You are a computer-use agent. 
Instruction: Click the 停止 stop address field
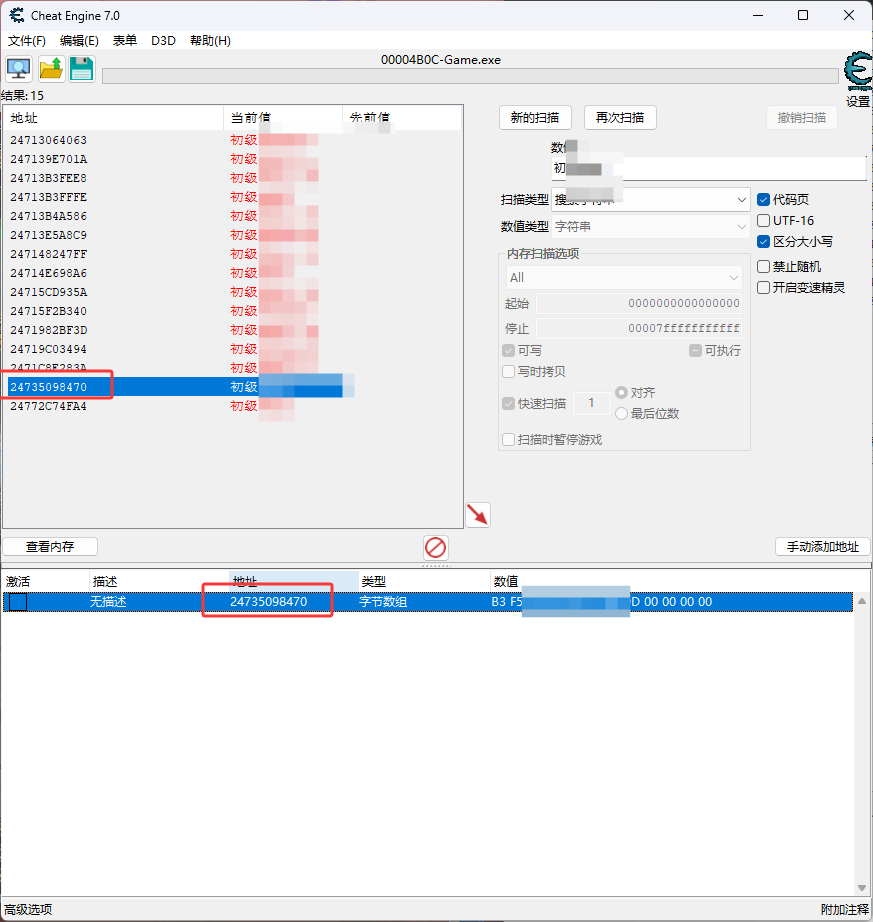[638, 328]
